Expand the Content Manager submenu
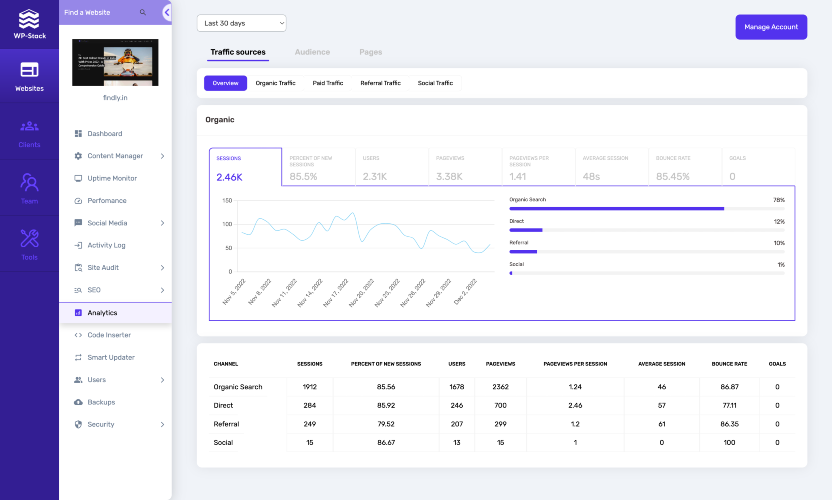 click(162, 156)
